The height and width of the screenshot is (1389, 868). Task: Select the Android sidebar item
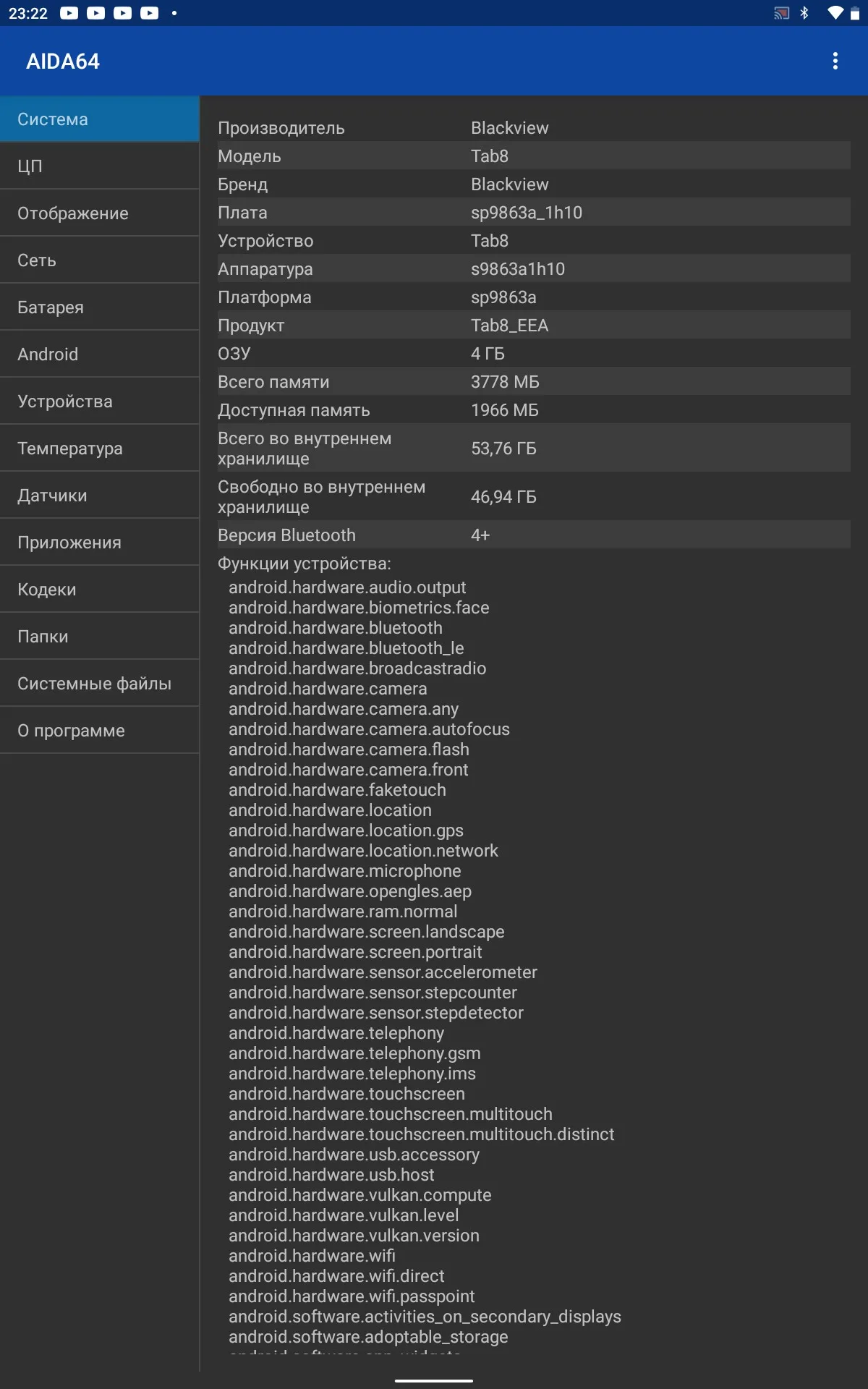point(100,354)
